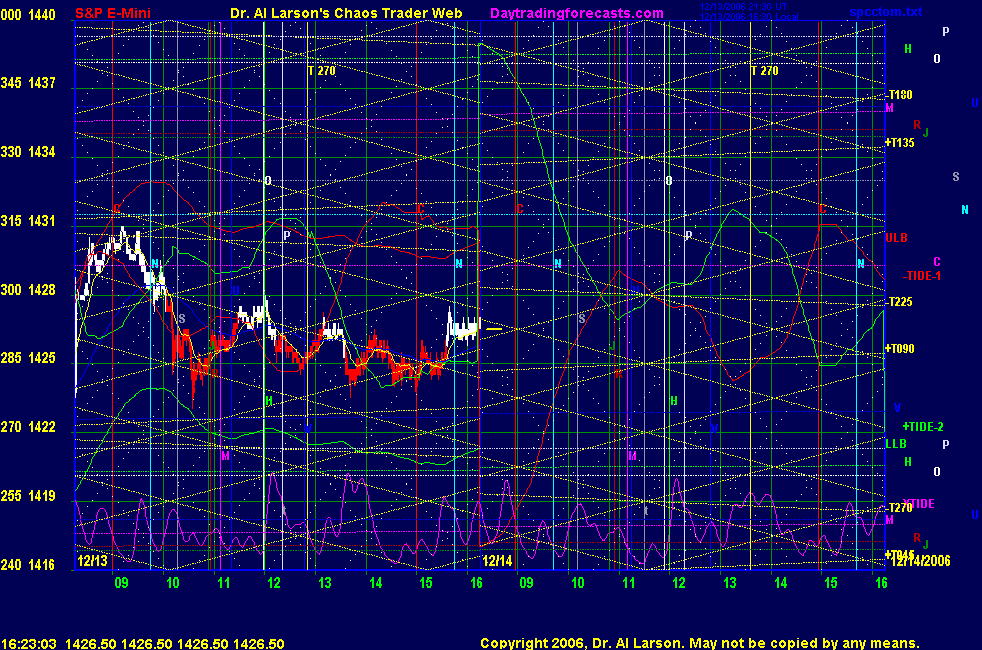Select the green "+TIDE-2" label
Screen dimensions: 982x650
click(923, 427)
